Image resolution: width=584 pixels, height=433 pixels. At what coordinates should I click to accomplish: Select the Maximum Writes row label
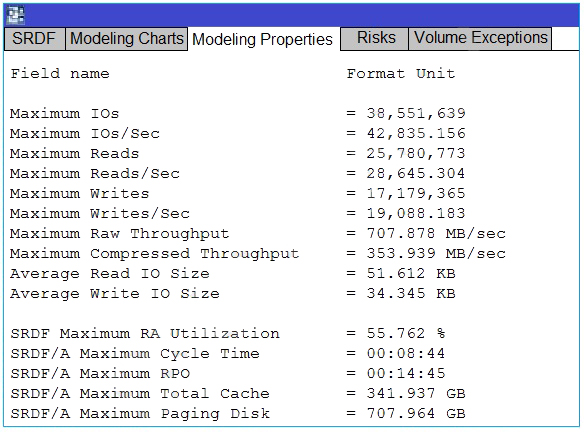pos(79,193)
